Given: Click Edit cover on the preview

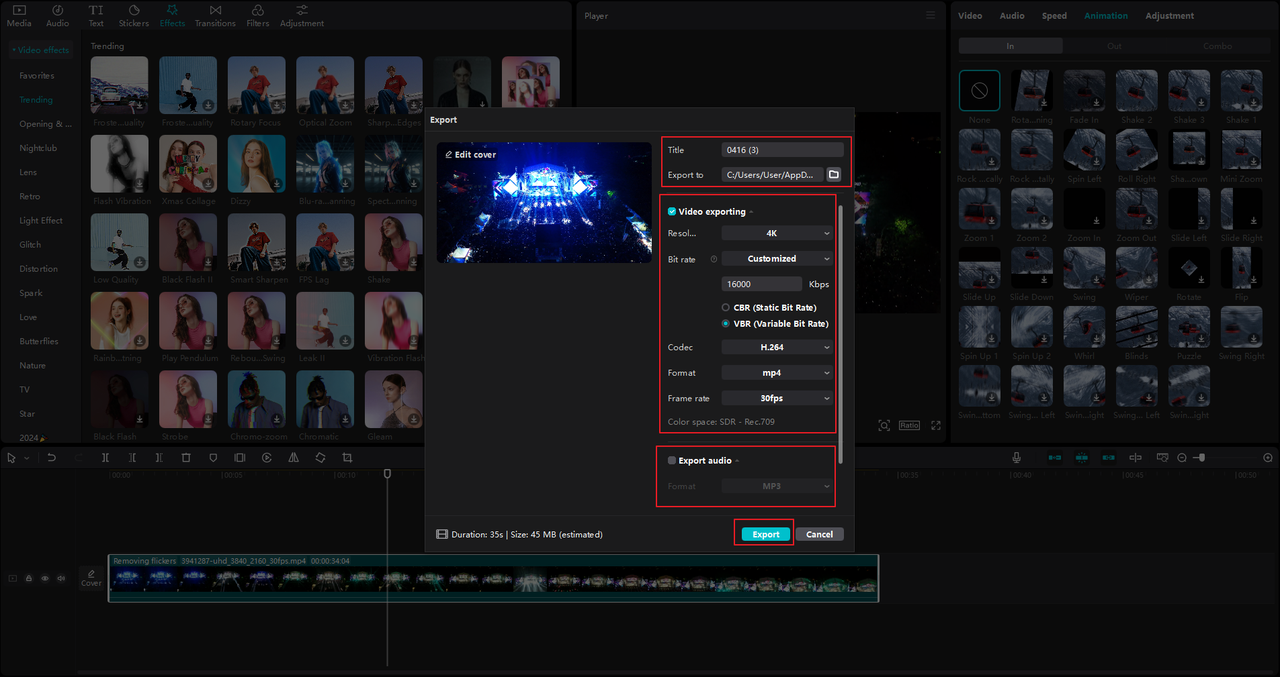Looking at the screenshot, I should point(470,155).
